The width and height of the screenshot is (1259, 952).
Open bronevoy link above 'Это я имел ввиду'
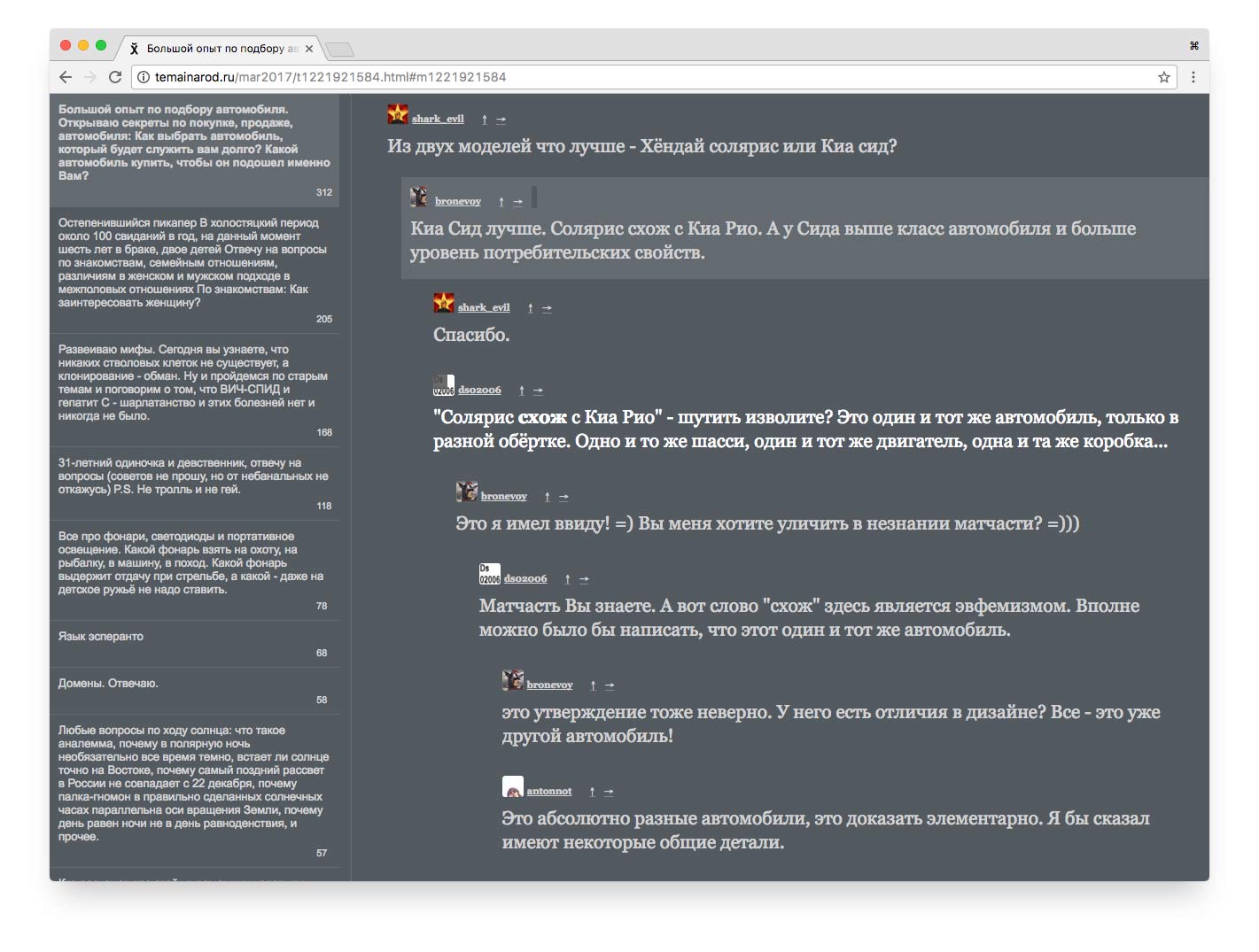(x=504, y=496)
